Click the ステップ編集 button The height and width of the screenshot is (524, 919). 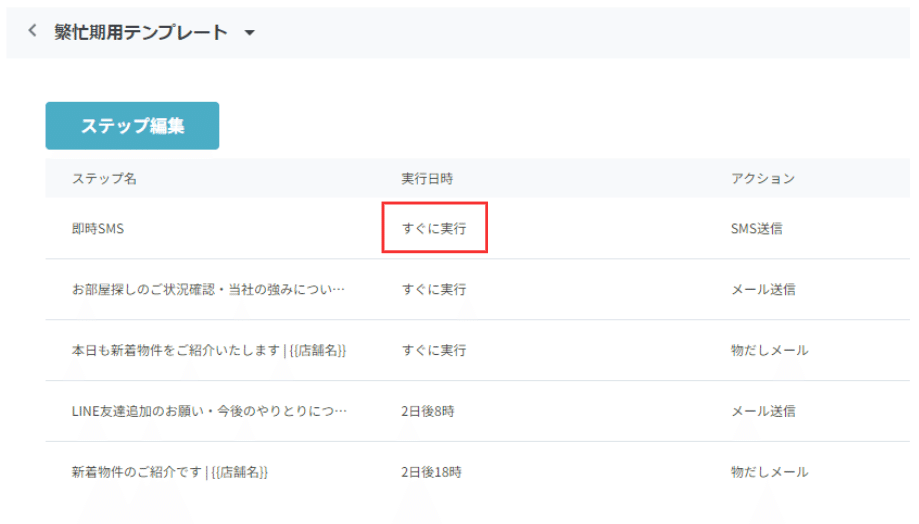(132, 125)
